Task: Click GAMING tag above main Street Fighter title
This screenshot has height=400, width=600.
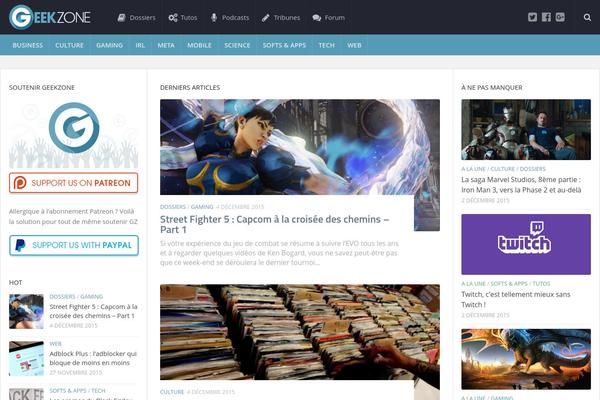Action: pos(202,207)
